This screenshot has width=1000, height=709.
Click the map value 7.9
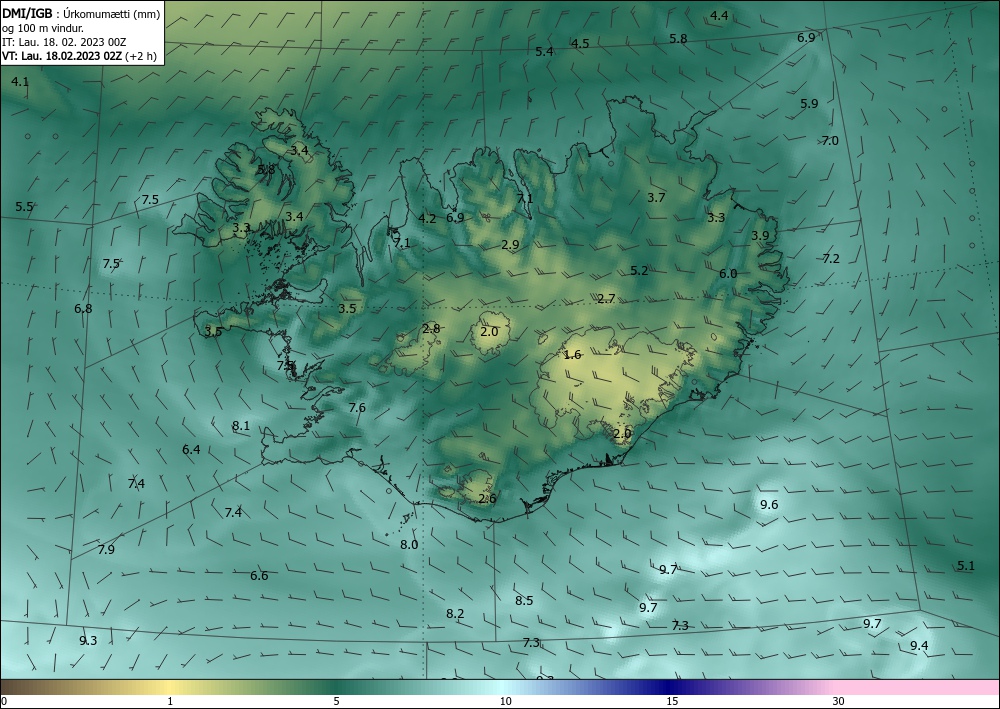pos(107,550)
